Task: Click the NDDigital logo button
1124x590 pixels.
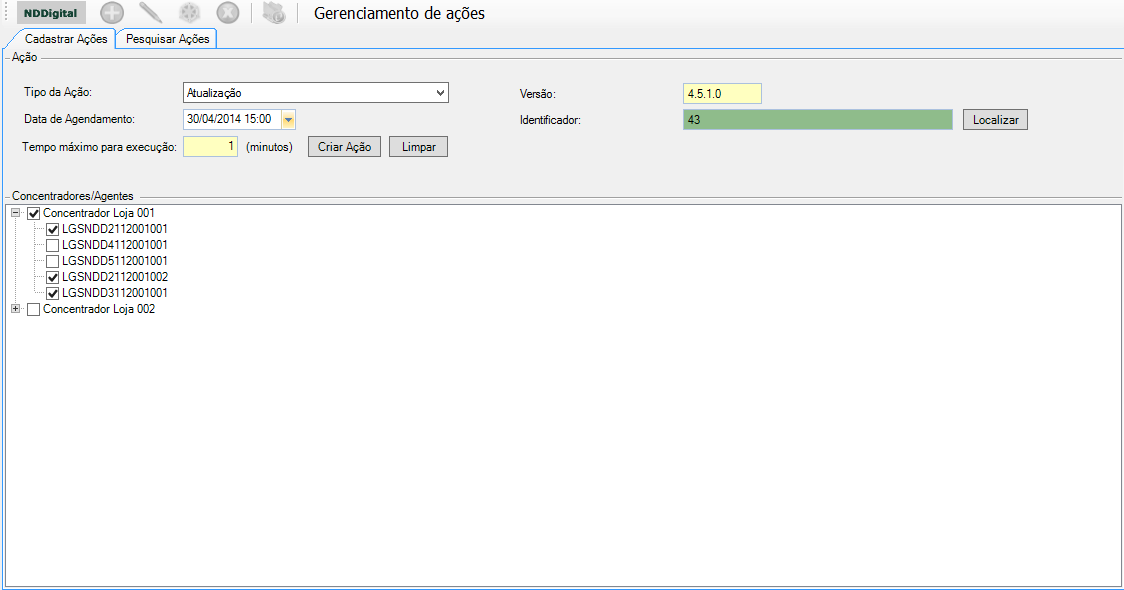Action: point(51,13)
